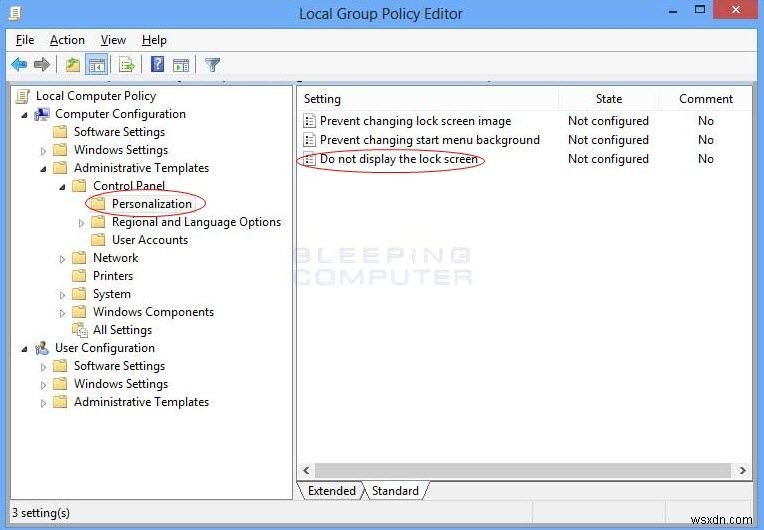Click the Back arrow toolbar icon

19,64
